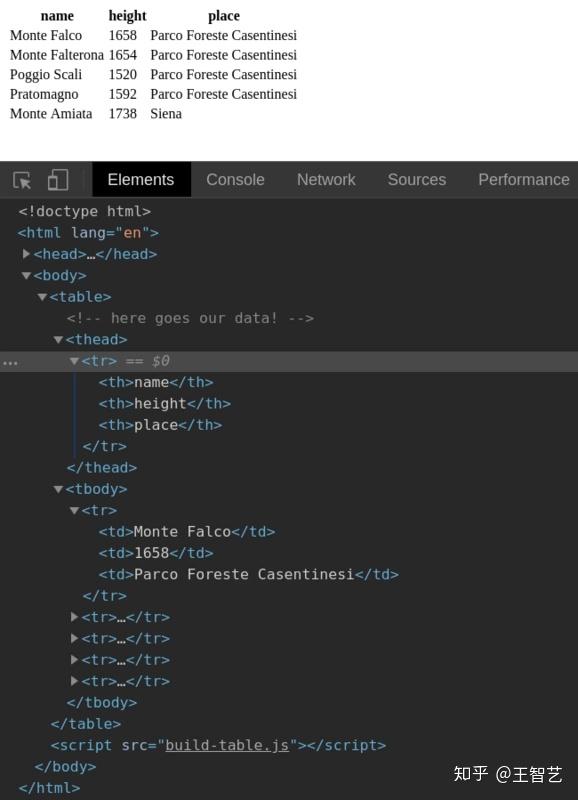Open the three-dots menu beside selected row
The height and width of the screenshot is (800, 578).
tap(10, 363)
